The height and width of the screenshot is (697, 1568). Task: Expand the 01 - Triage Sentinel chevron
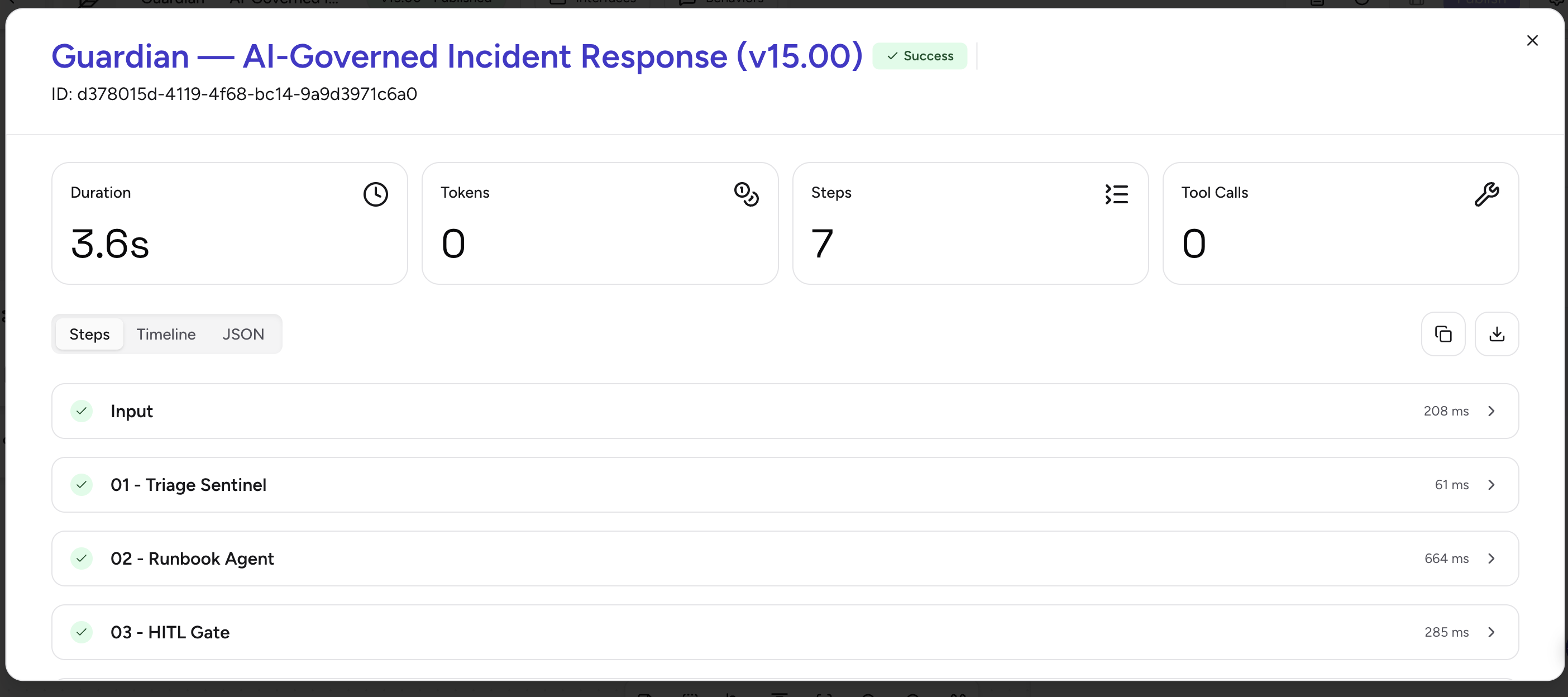coord(1491,485)
